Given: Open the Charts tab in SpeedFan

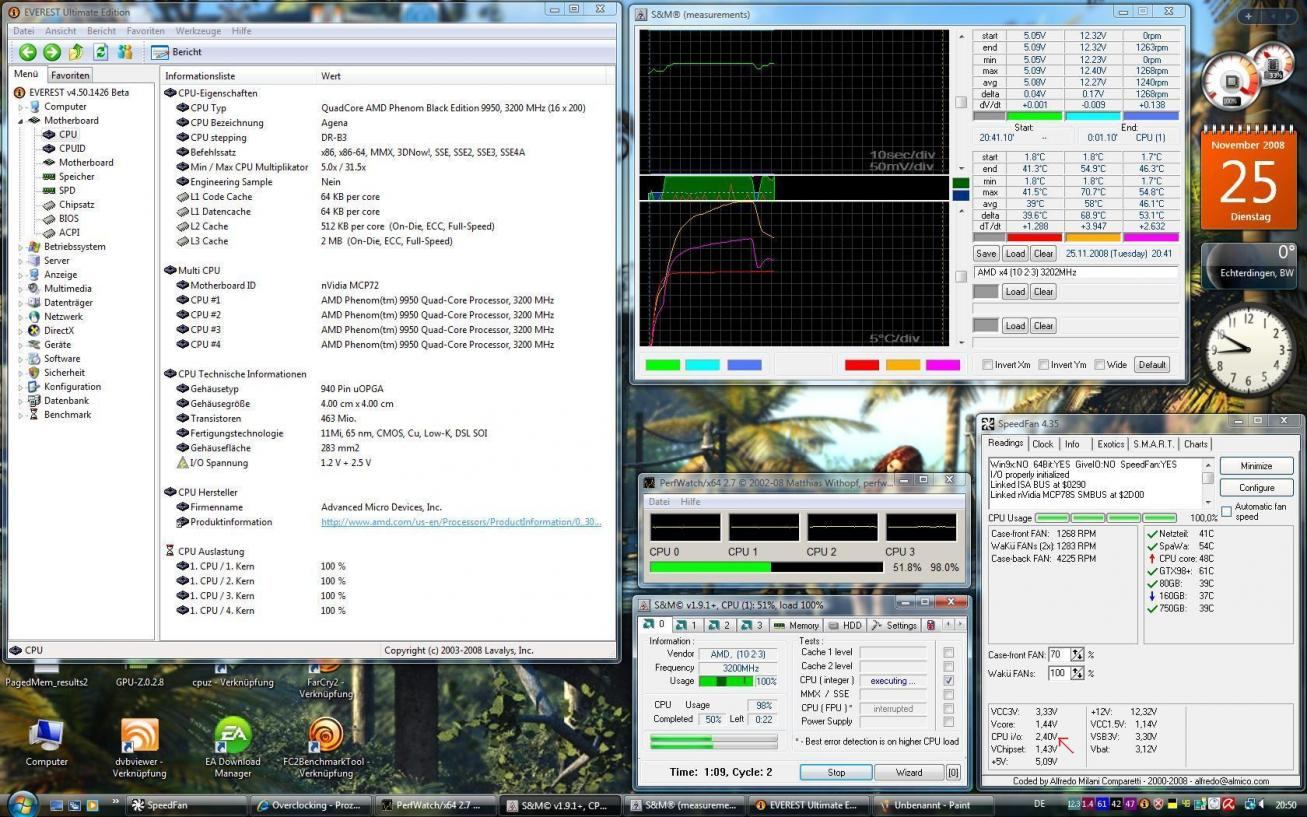Looking at the screenshot, I should tap(1195, 444).
